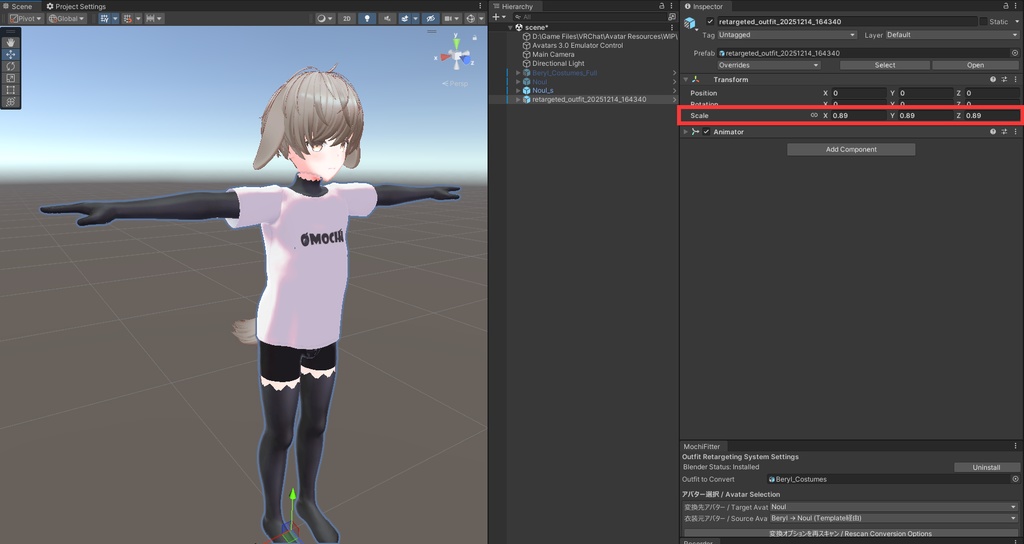This screenshot has width=1024, height=544.
Task: Select the Rotate tool
Action: 10,66
